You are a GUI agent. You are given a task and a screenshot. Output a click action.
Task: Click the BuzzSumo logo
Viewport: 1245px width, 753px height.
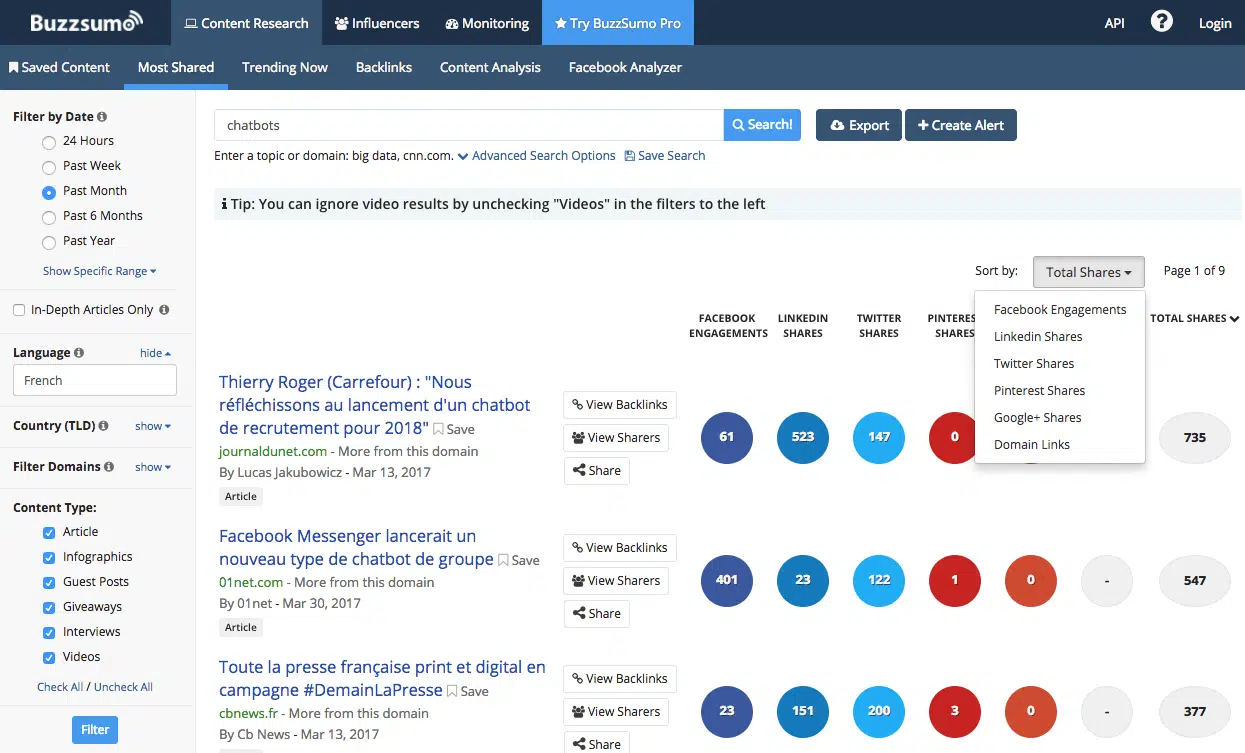(x=86, y=22)
